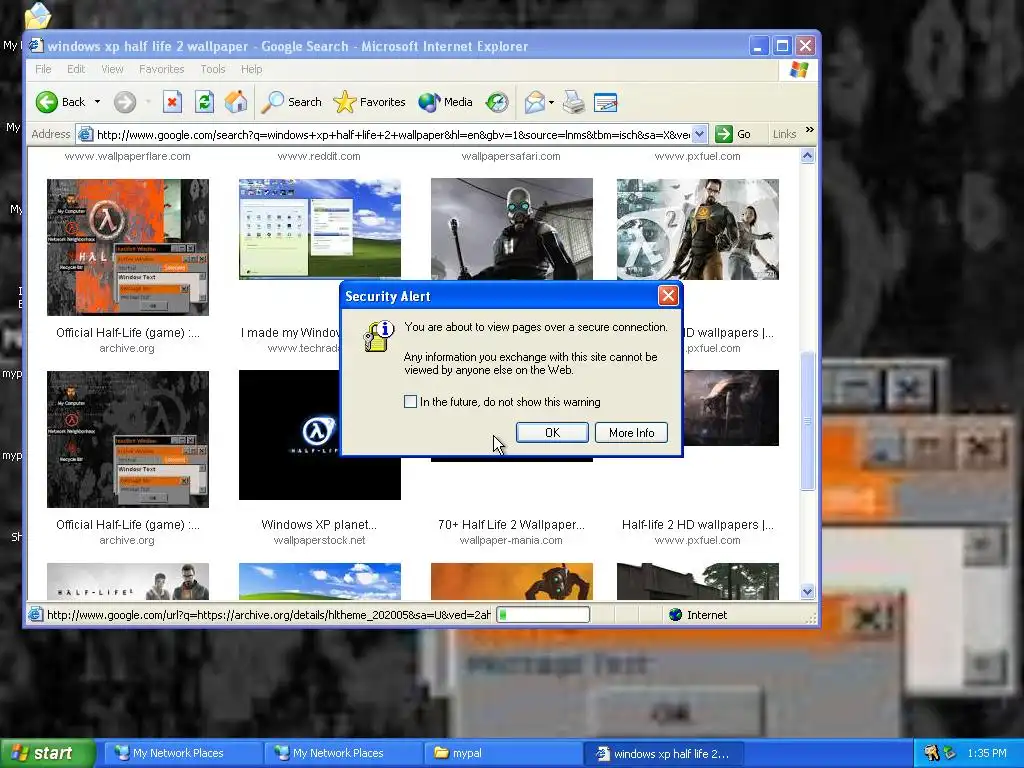Click the '70+ Half Life 2 Wallpaper...' link

tap(511, 524)
